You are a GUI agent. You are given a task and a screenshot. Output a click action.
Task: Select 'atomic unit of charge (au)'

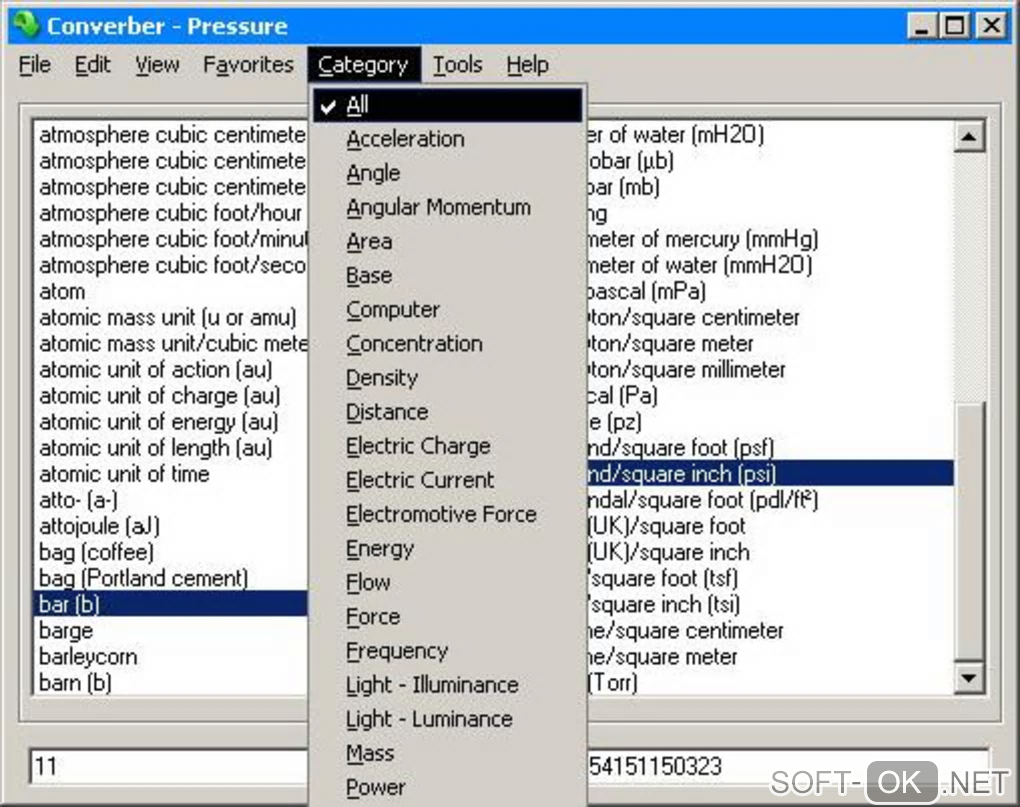170,395
